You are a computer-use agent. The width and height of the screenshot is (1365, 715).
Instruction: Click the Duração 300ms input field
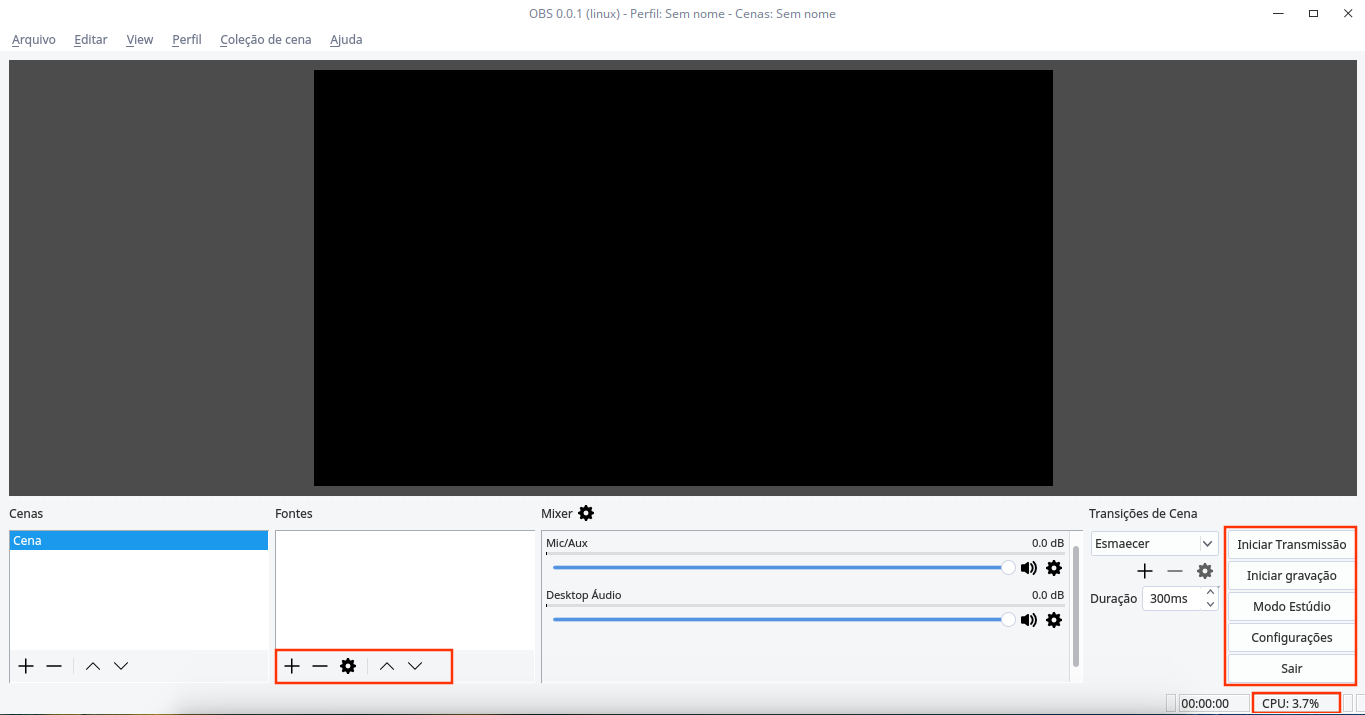[1173, 598]
